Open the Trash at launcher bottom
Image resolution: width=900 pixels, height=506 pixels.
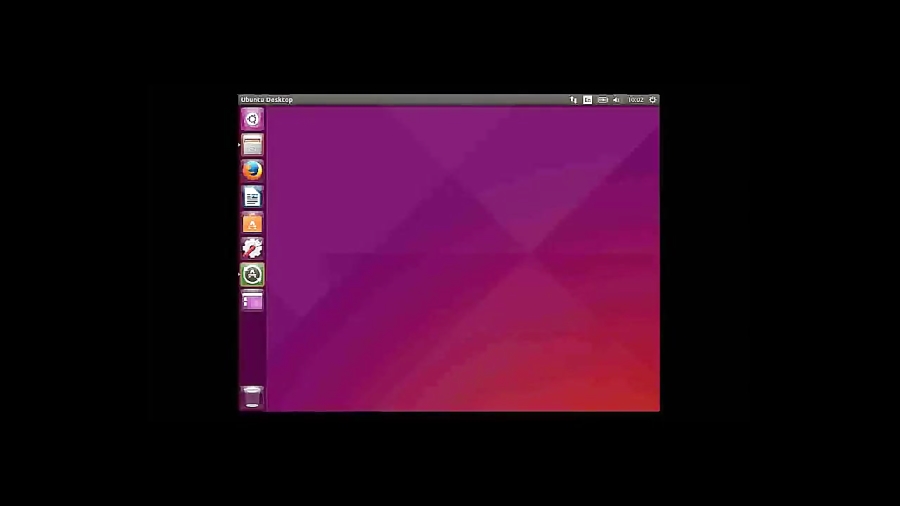252,397
